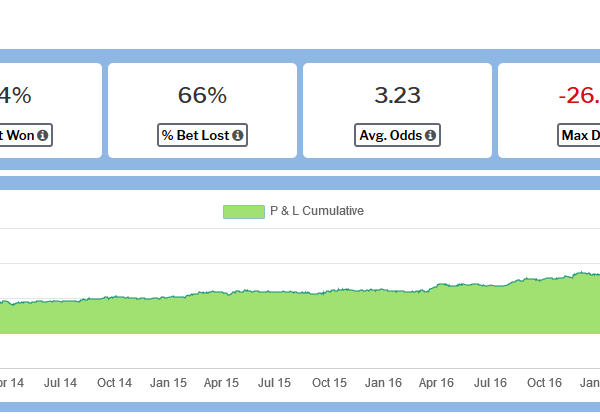Click the Jan 16 axis label

(x=383, y=383)
